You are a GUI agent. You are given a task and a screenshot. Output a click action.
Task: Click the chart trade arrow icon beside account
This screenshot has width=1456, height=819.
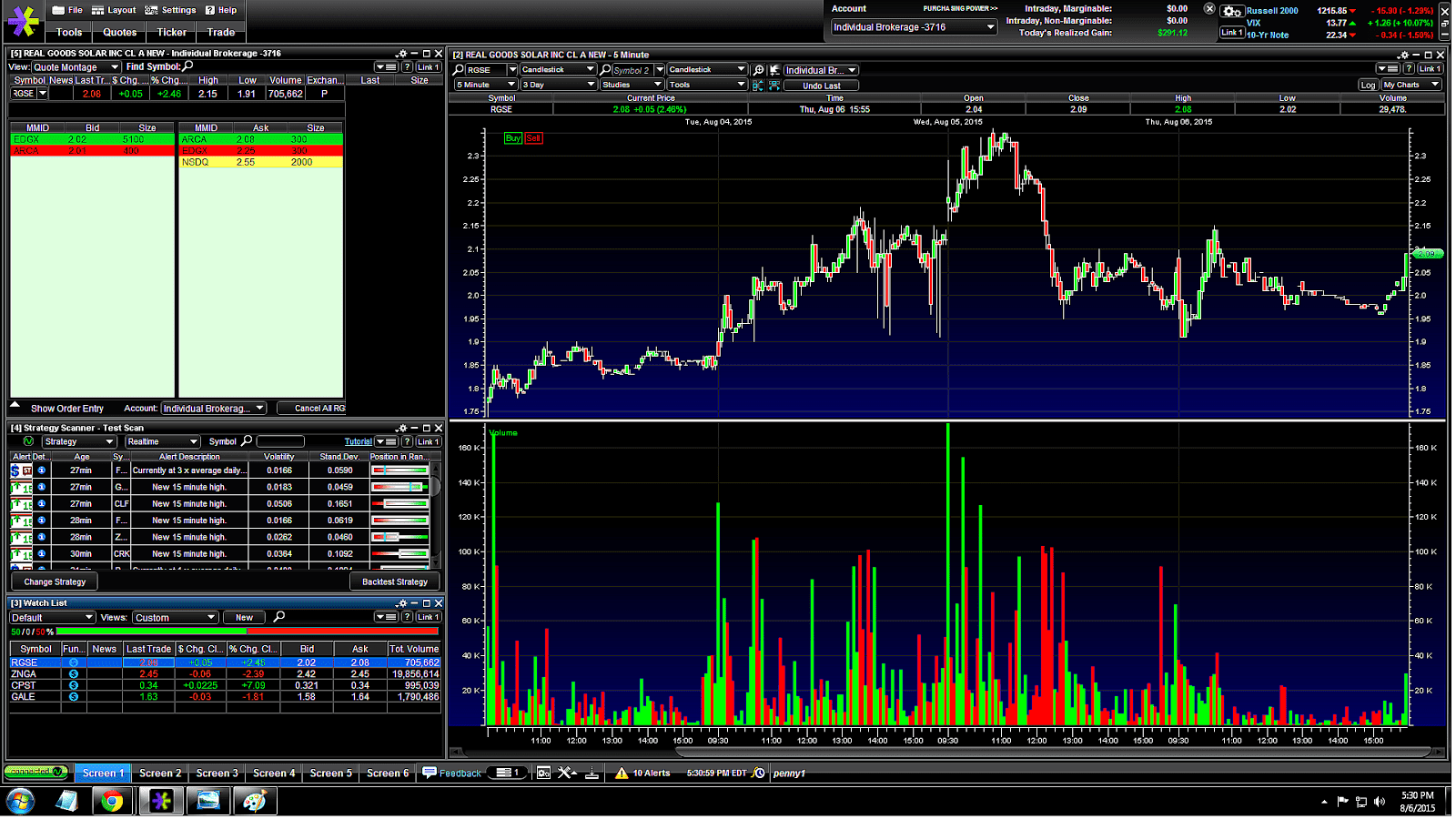coord(774,70)
